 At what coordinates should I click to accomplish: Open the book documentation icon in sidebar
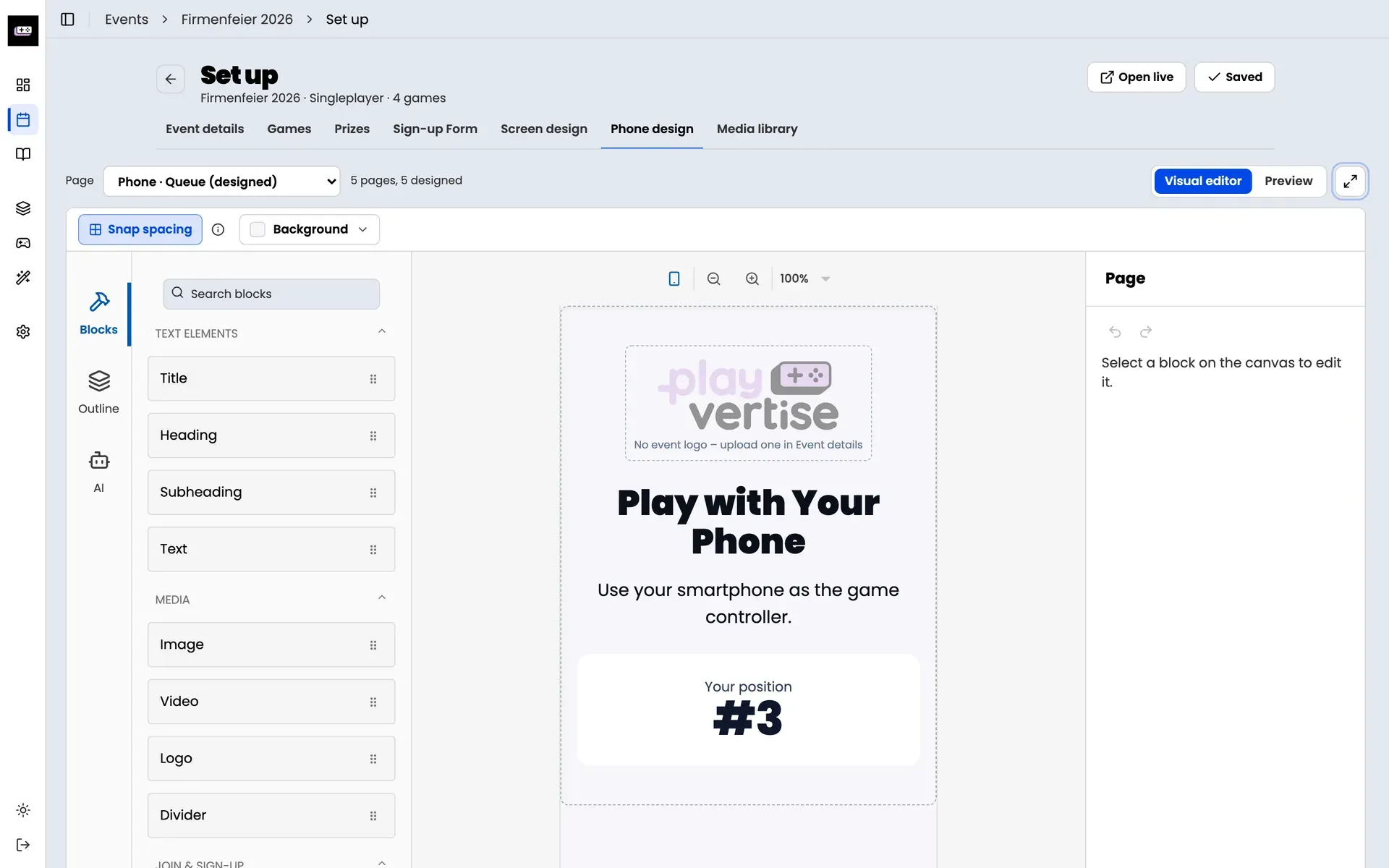click(23, 154)
